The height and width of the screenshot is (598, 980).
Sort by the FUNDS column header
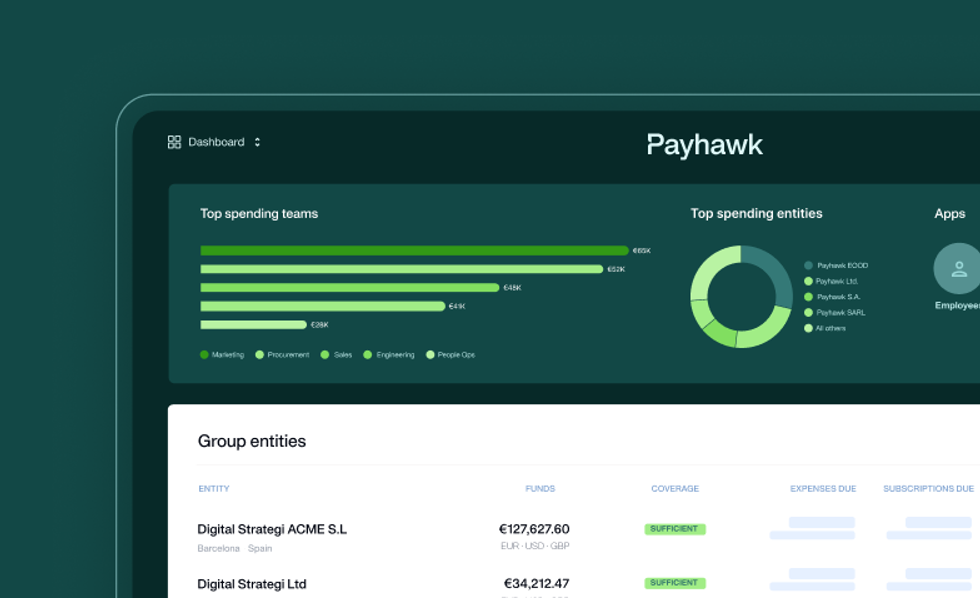[540, 488]
